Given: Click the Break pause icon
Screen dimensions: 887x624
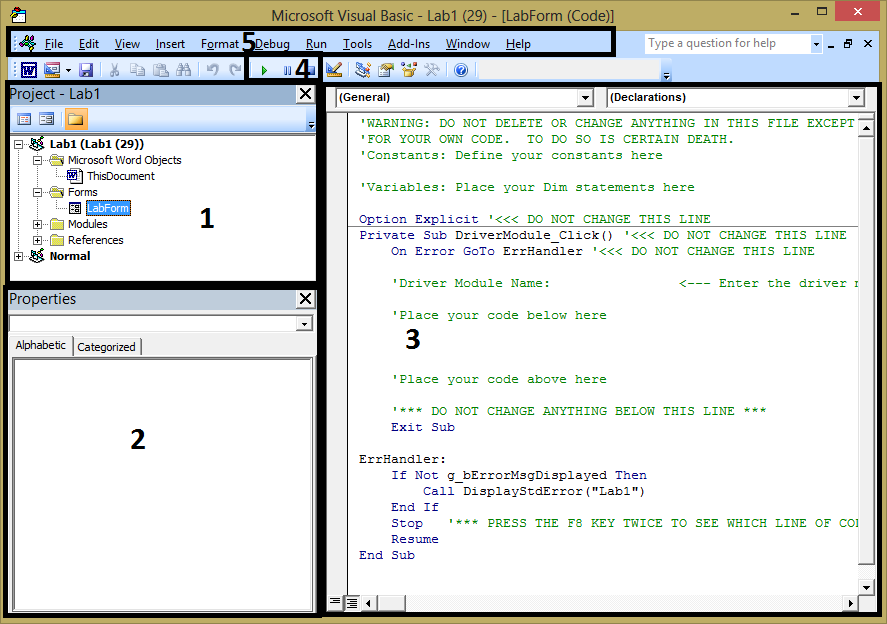Looking at the screenshot, I should (287, 71).
